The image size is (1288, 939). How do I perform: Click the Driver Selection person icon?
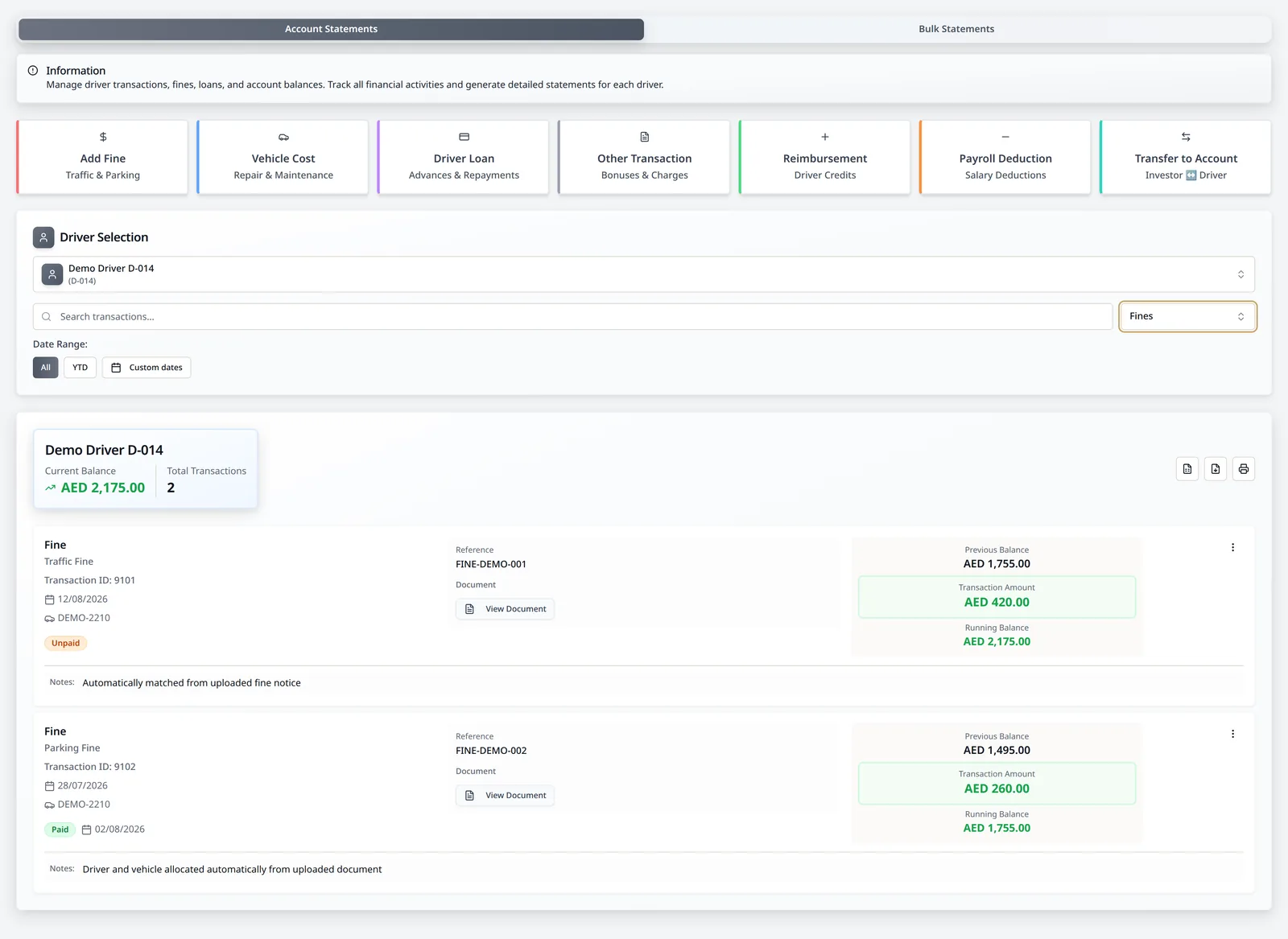pos(43,237)
